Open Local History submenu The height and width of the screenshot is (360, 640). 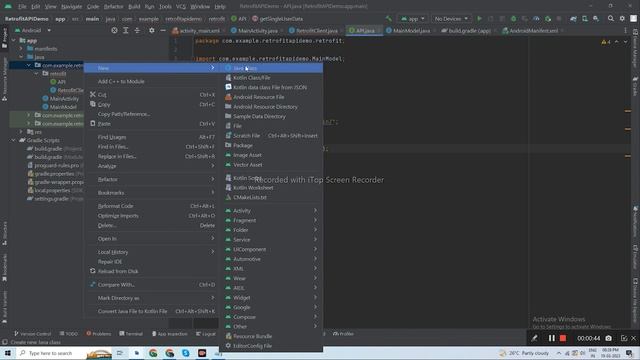click(x=151, y=252)
